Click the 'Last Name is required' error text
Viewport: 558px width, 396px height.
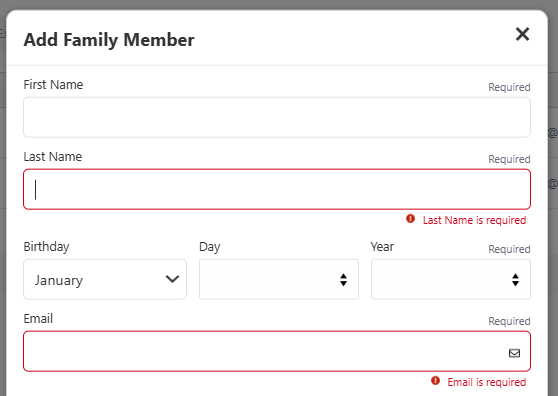[x=474, y=220]
